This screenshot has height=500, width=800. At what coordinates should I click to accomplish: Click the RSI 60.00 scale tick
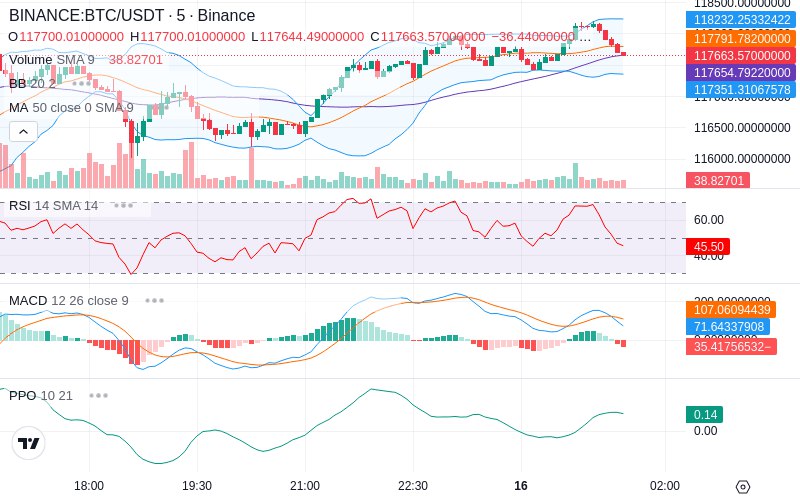pyautogui.click(x=709, y=220)
